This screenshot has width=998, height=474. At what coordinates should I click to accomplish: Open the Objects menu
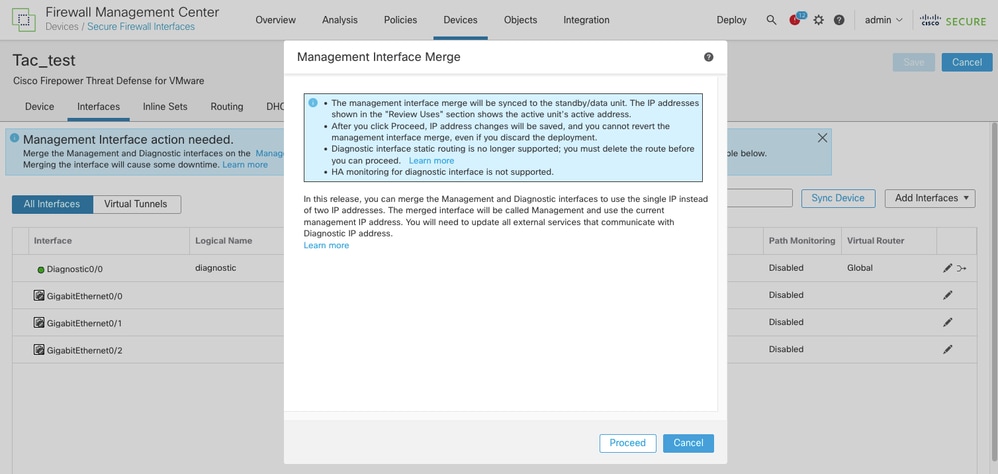click(521, 20)
